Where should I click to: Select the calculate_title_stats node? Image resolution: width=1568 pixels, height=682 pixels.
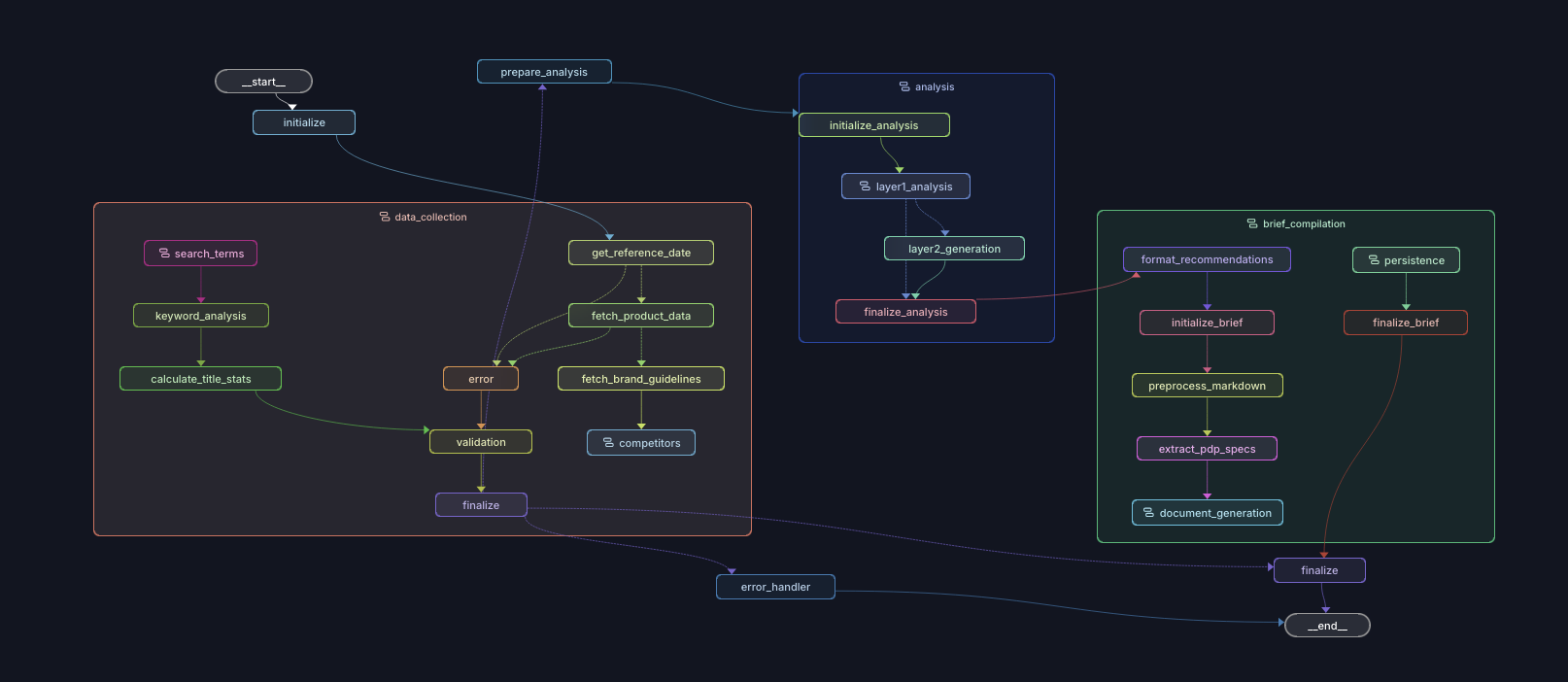201,379
